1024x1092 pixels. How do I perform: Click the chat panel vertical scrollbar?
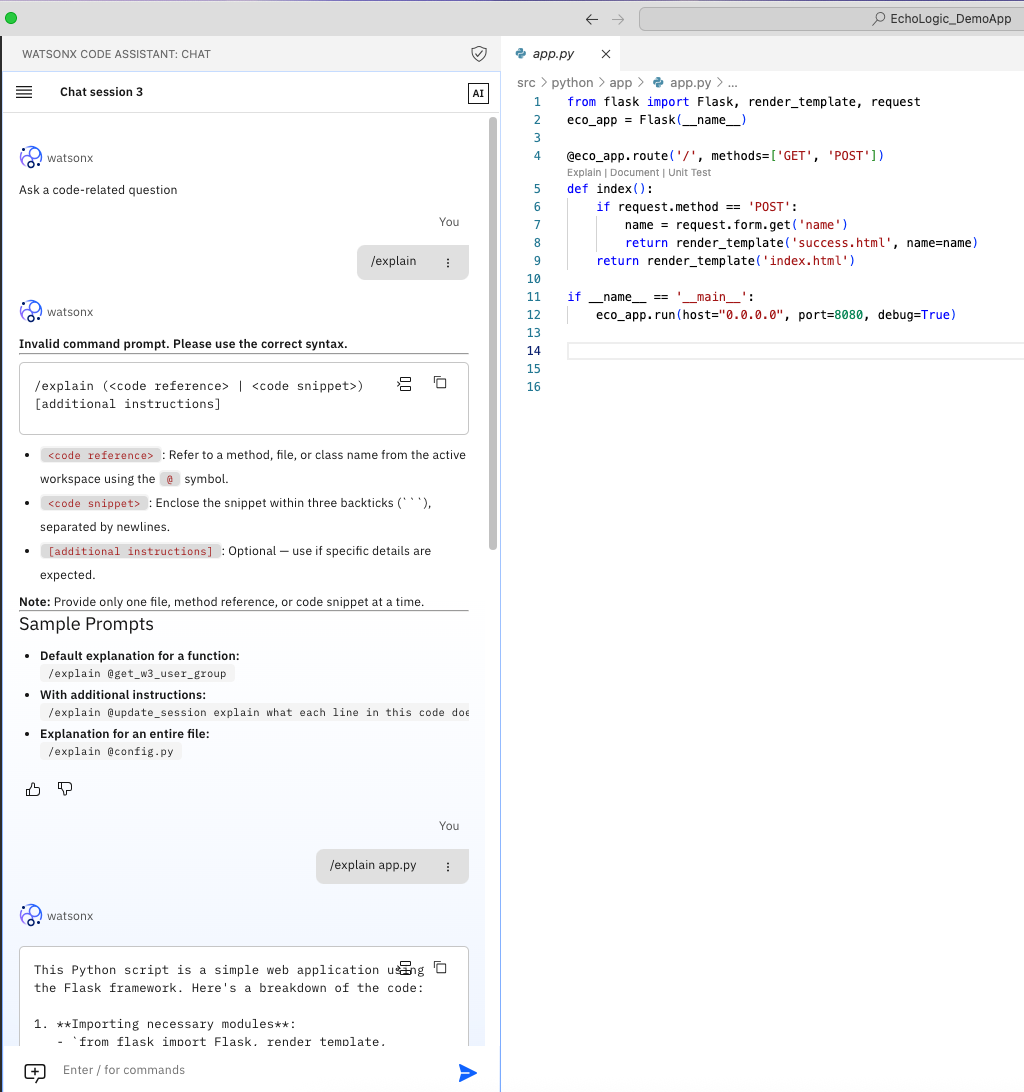point(493,333)
